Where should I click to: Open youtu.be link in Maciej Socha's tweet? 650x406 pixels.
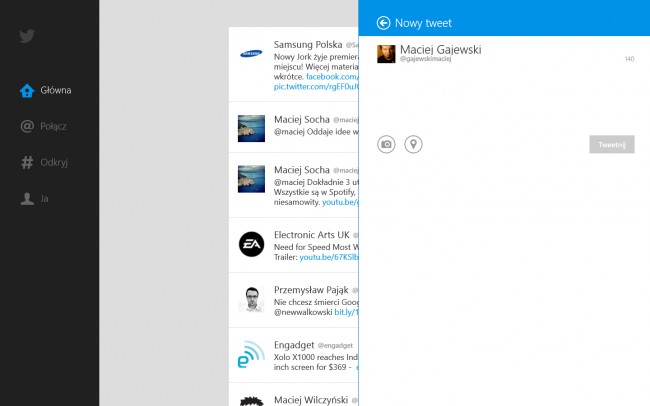pos(340,202)
